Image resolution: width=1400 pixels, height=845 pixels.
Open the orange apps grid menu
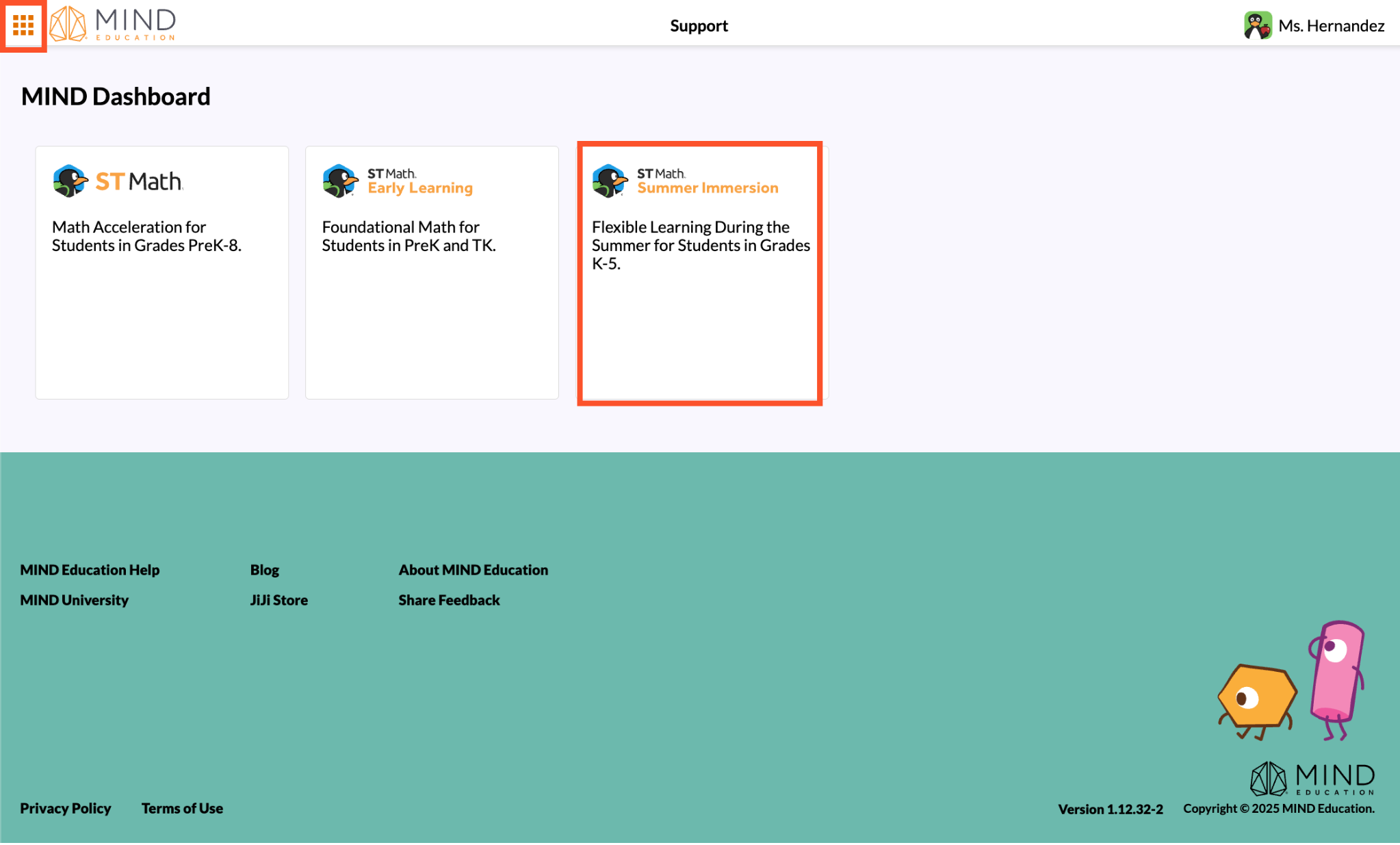coord(23,25)
